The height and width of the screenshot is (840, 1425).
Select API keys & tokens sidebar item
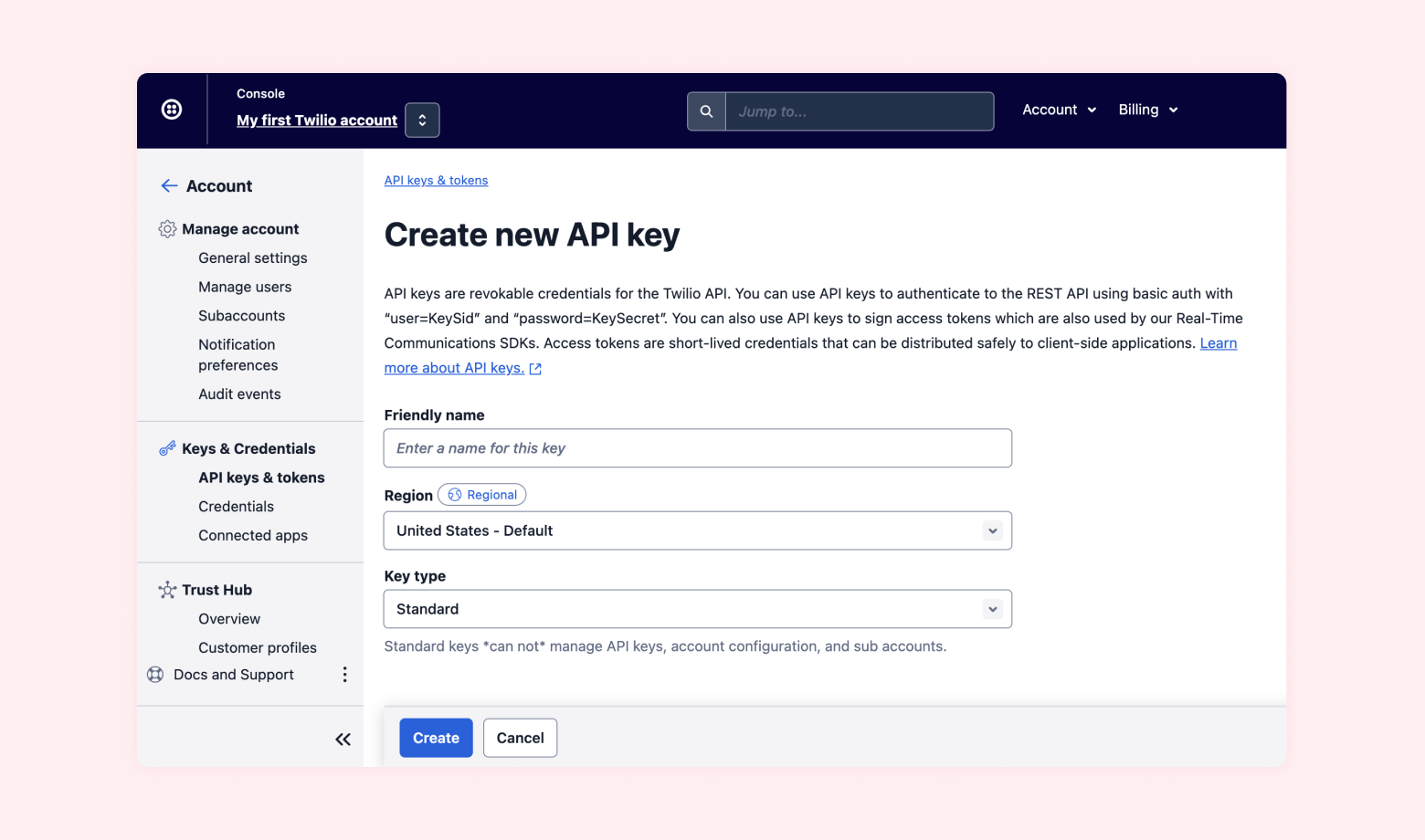click(261, 478)
